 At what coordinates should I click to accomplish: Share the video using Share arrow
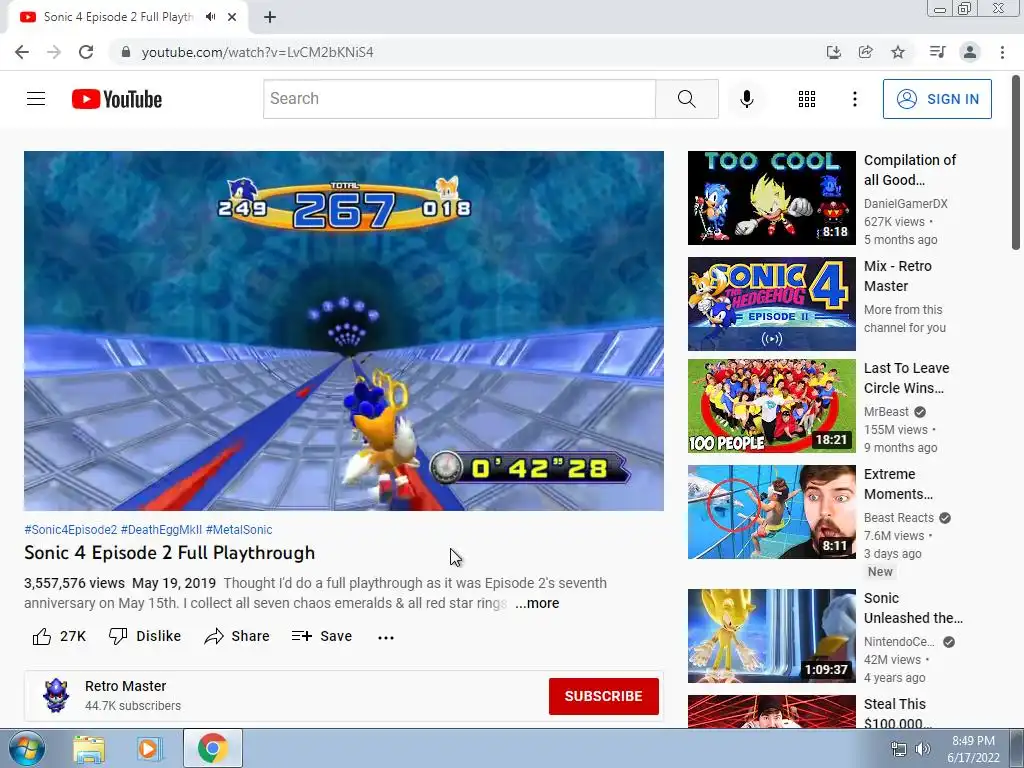(214, 636)
